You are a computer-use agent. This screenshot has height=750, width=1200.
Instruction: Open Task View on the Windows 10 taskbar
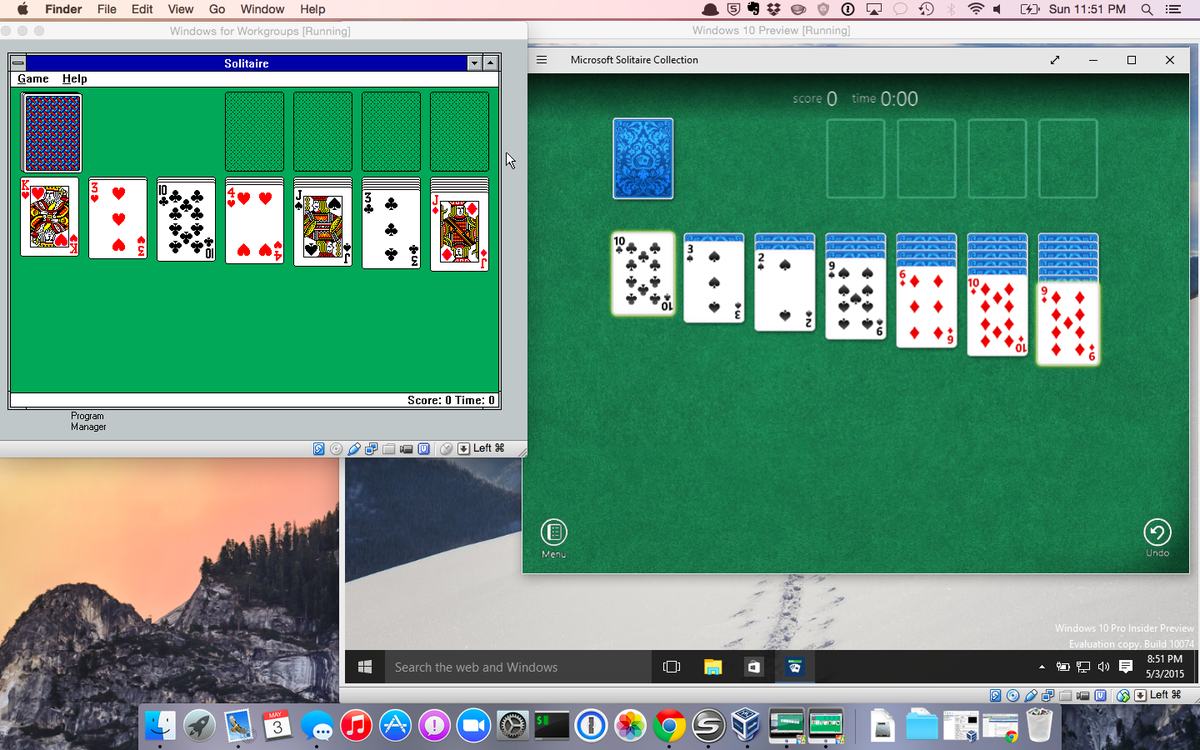click(x=672, y=667)
